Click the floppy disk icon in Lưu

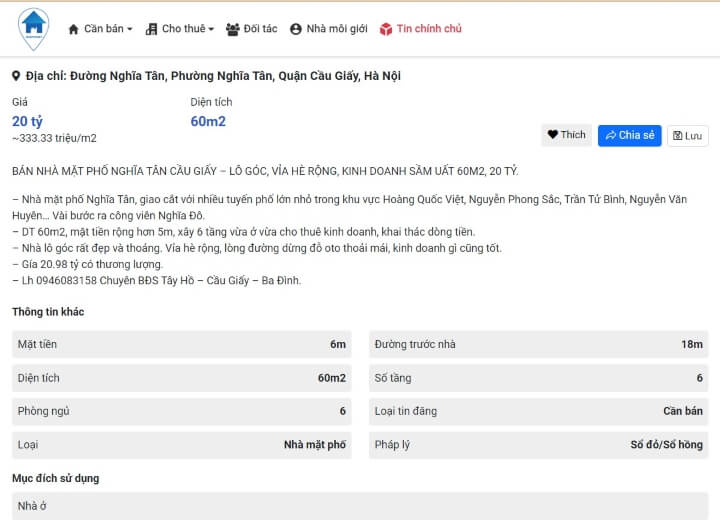pos(677,136)
